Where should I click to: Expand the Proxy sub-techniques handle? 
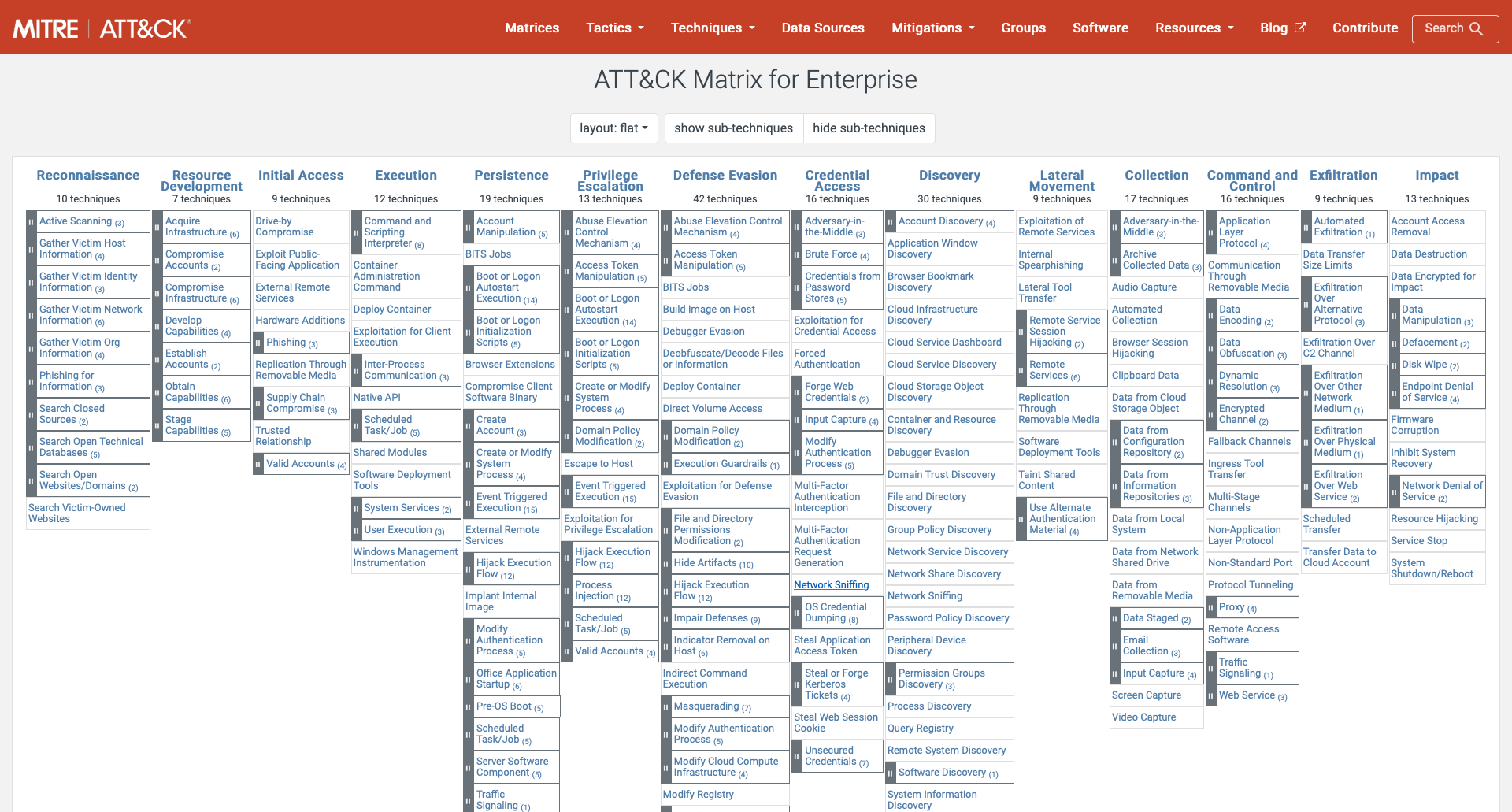click(1211, 607)
